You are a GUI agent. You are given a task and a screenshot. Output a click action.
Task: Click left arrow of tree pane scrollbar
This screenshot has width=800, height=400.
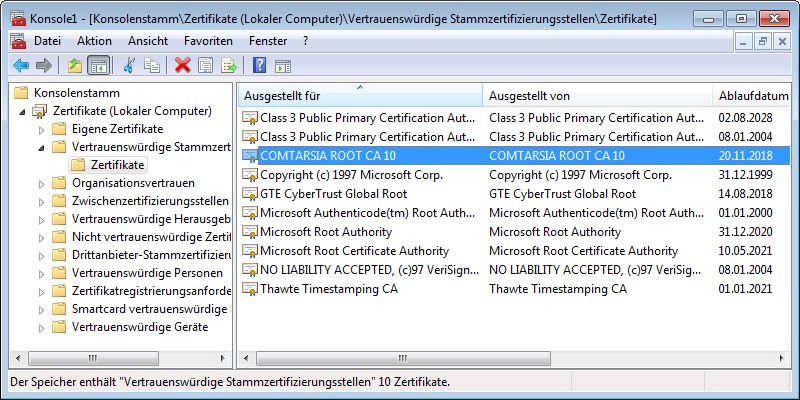point(18,358)
